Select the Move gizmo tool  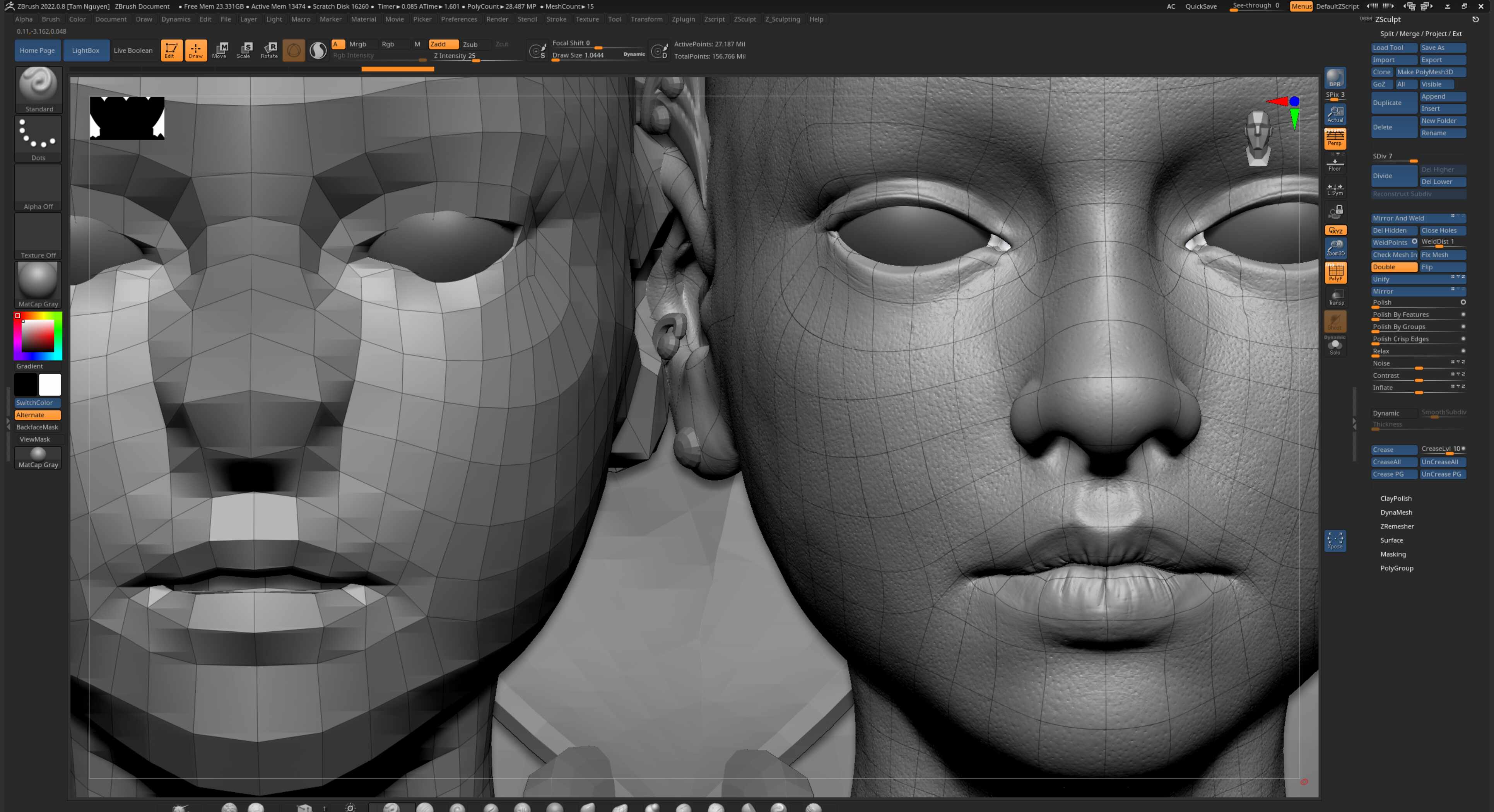220,50
